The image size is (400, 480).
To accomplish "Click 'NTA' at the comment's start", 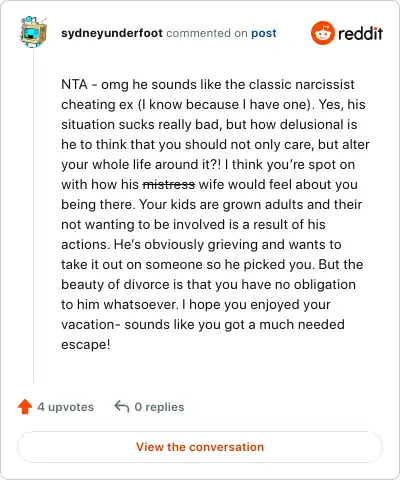I will [x=74, y=84].
